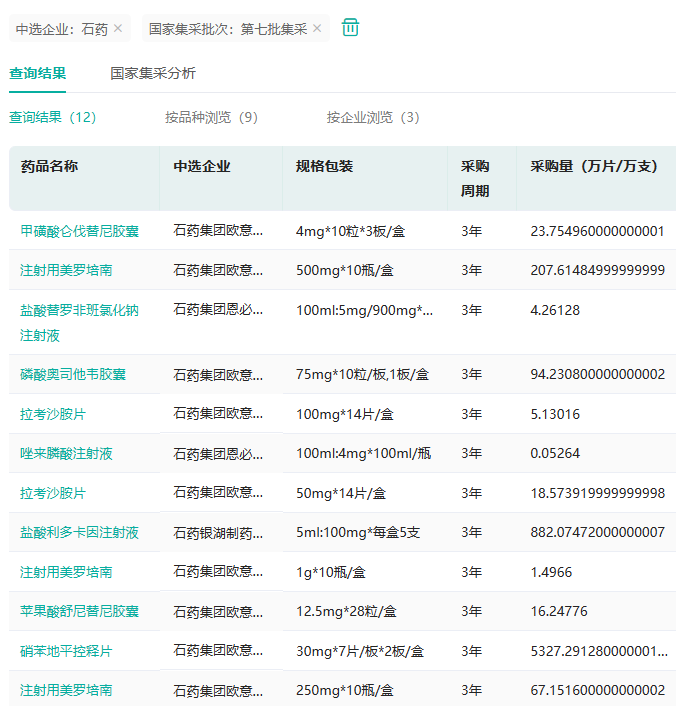The width and height of the screenshot is (676, 706).
Task: Click the 采购量（万片/万支）column header
Action: (594, 166)
